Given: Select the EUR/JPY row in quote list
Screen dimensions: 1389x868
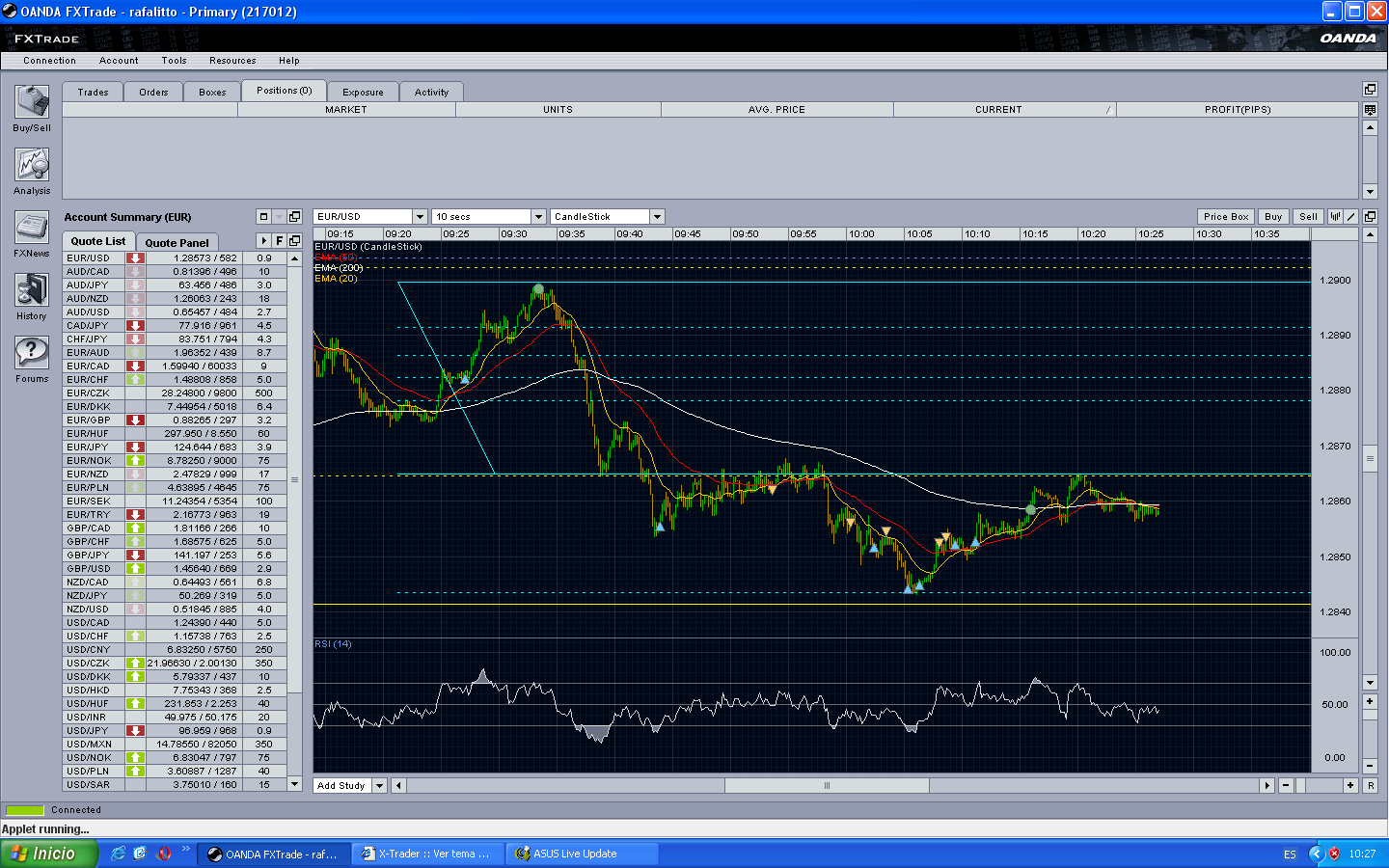Looking at the screenshot, I should point(175,448).
